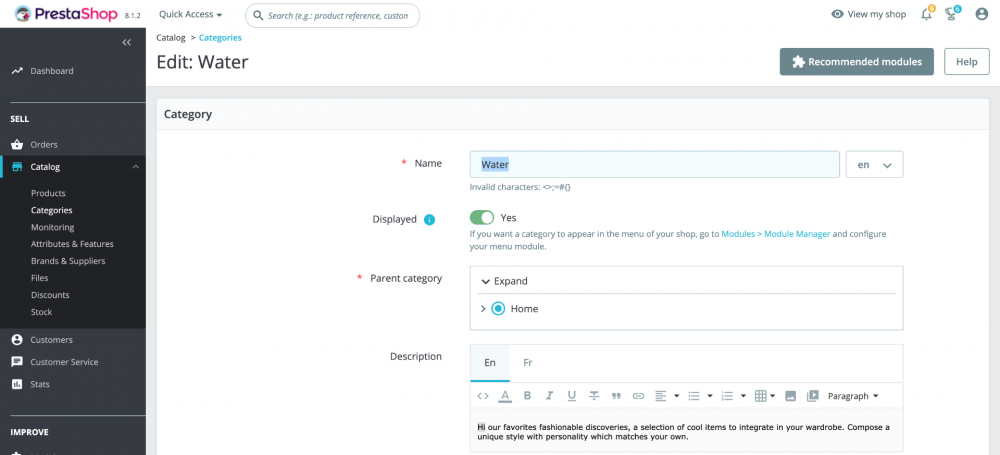The width and height of the screenshot is (1000, 455).
Task: Expand the parent category tree
Action: click(505, 281)
